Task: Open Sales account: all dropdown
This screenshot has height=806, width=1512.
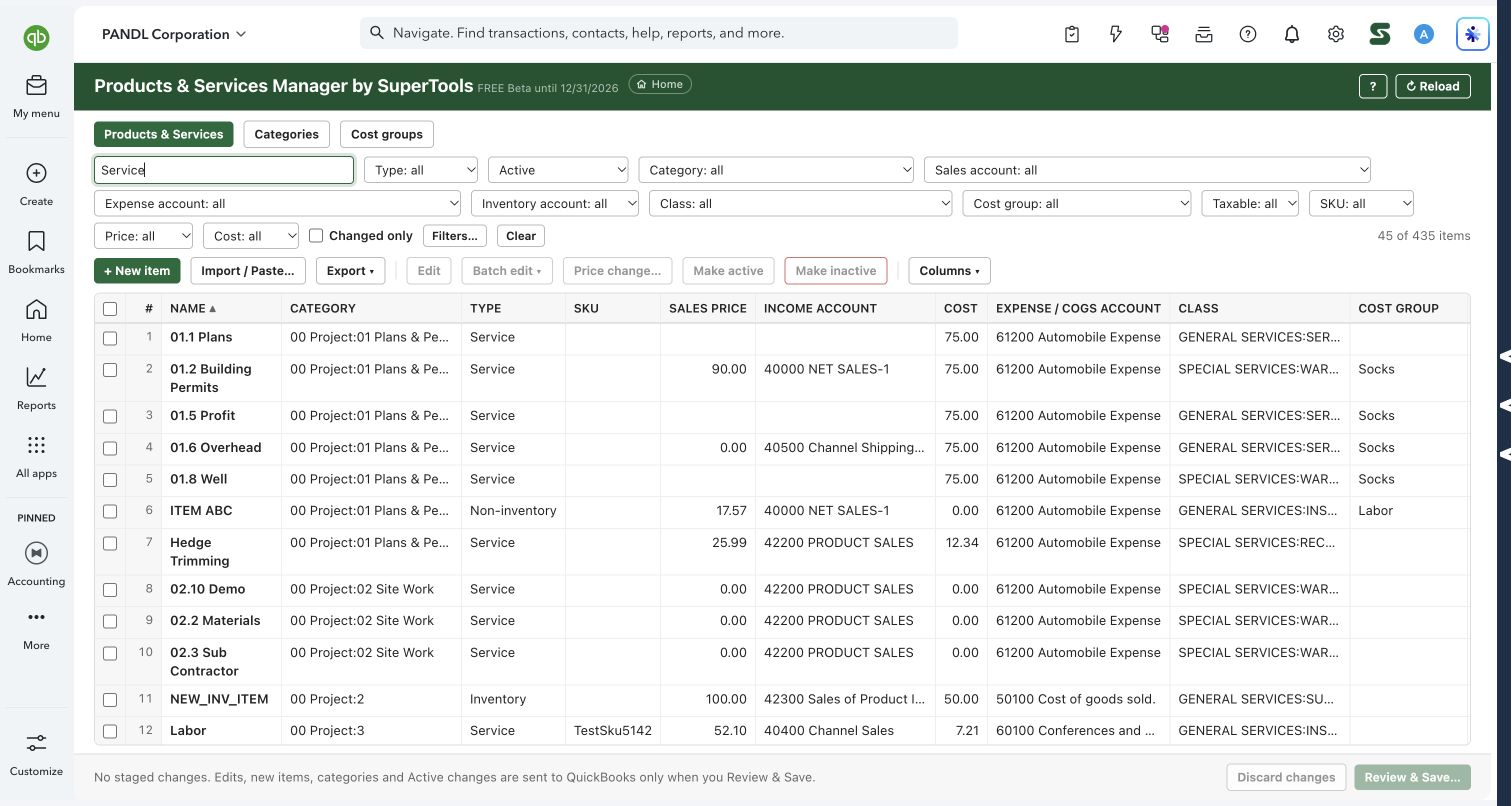Action: 1147,170
